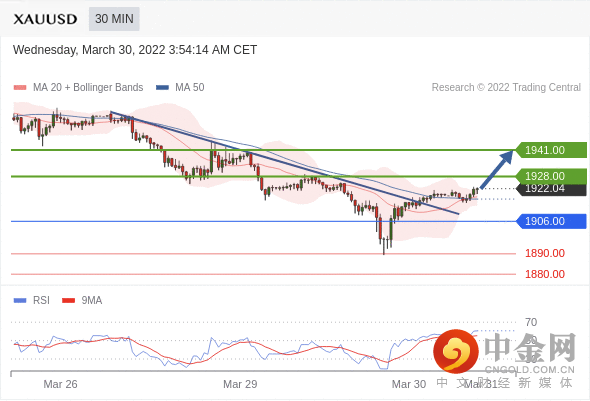Select the 1906.00 blue pivot price tag

551,221
